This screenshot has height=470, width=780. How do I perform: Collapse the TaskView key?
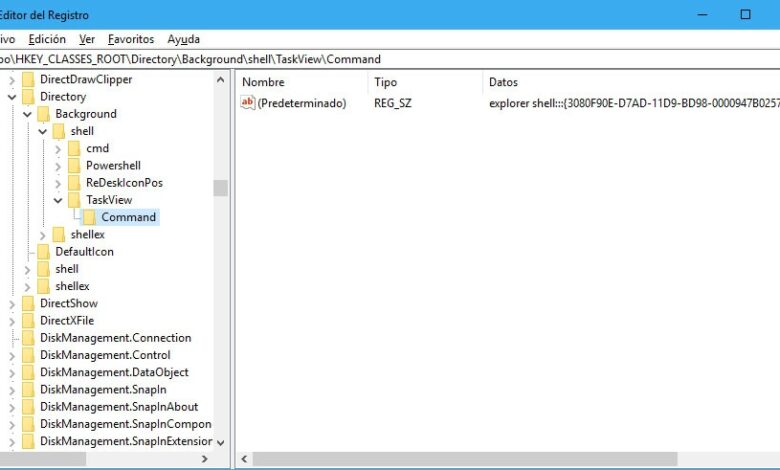tap(58, 200)
